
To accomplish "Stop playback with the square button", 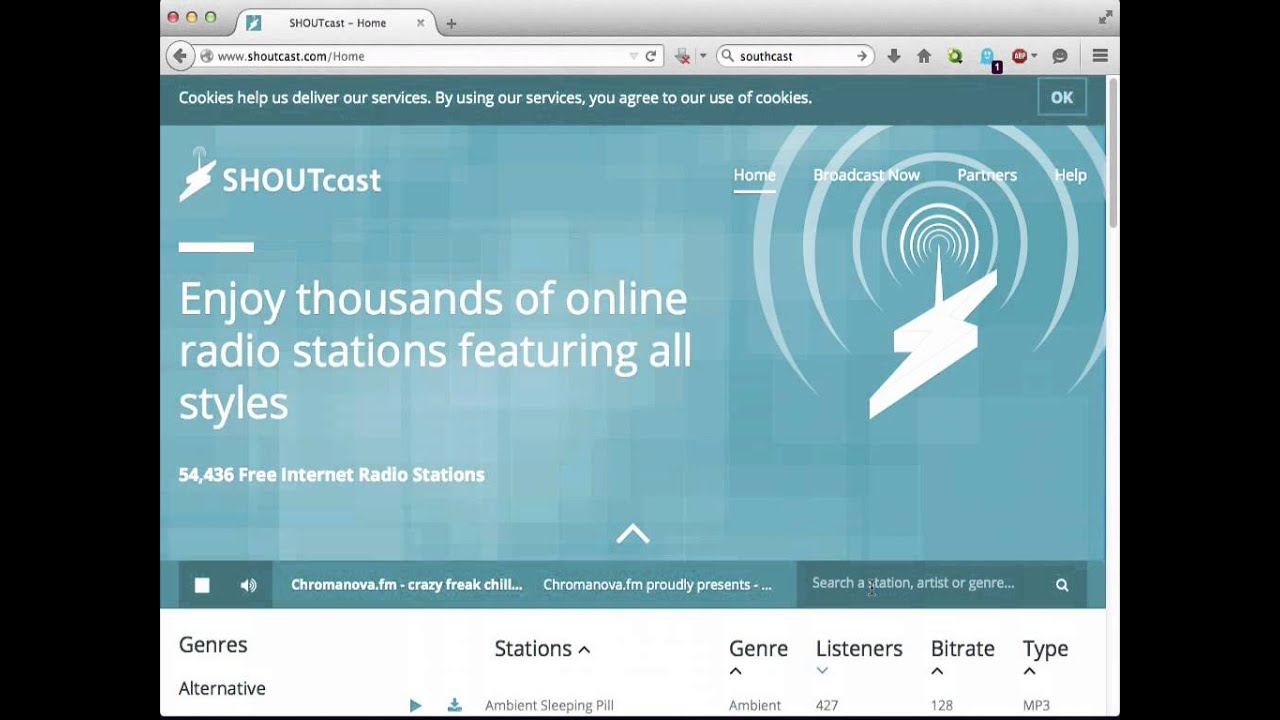I will tap(202, 585).
